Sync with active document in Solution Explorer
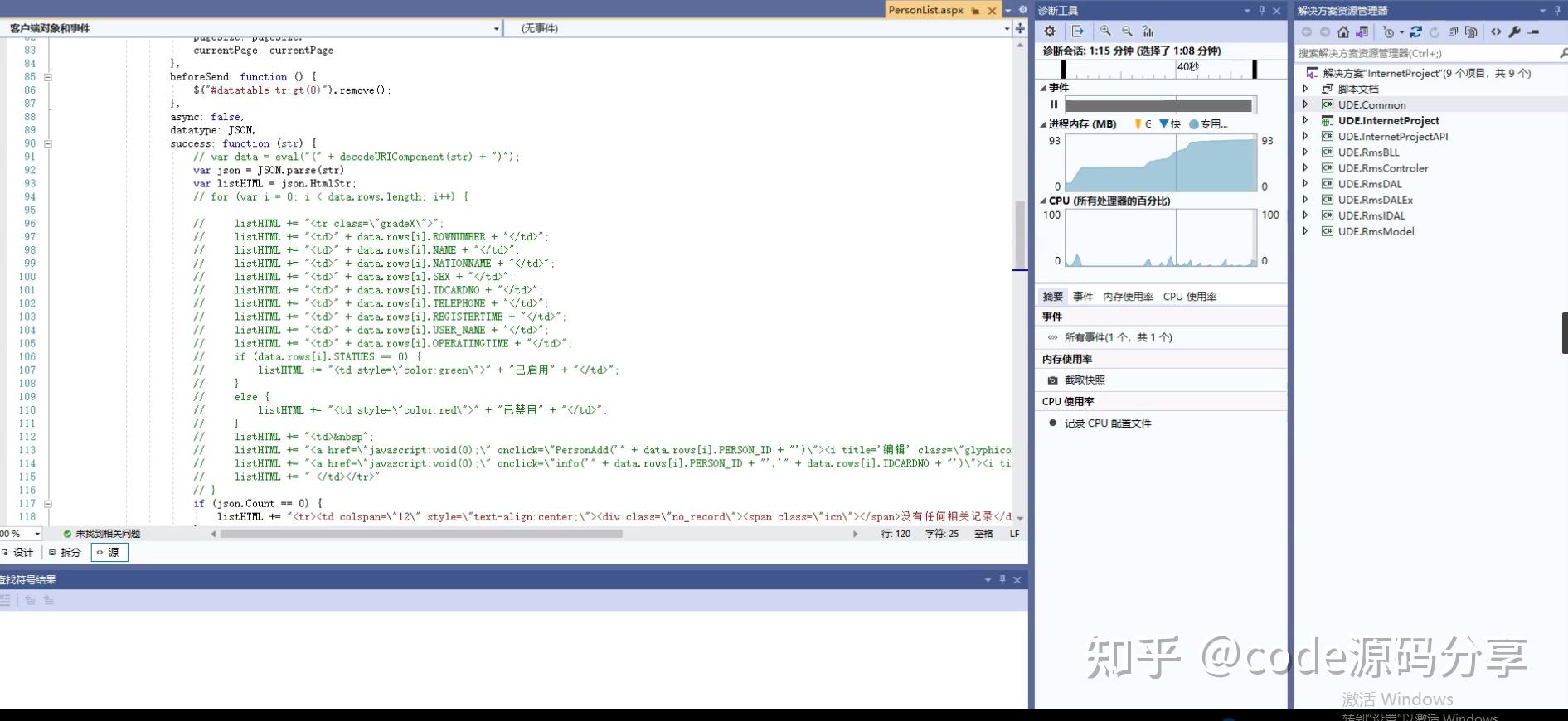The image size is (1568, 721). point(1415,32)
